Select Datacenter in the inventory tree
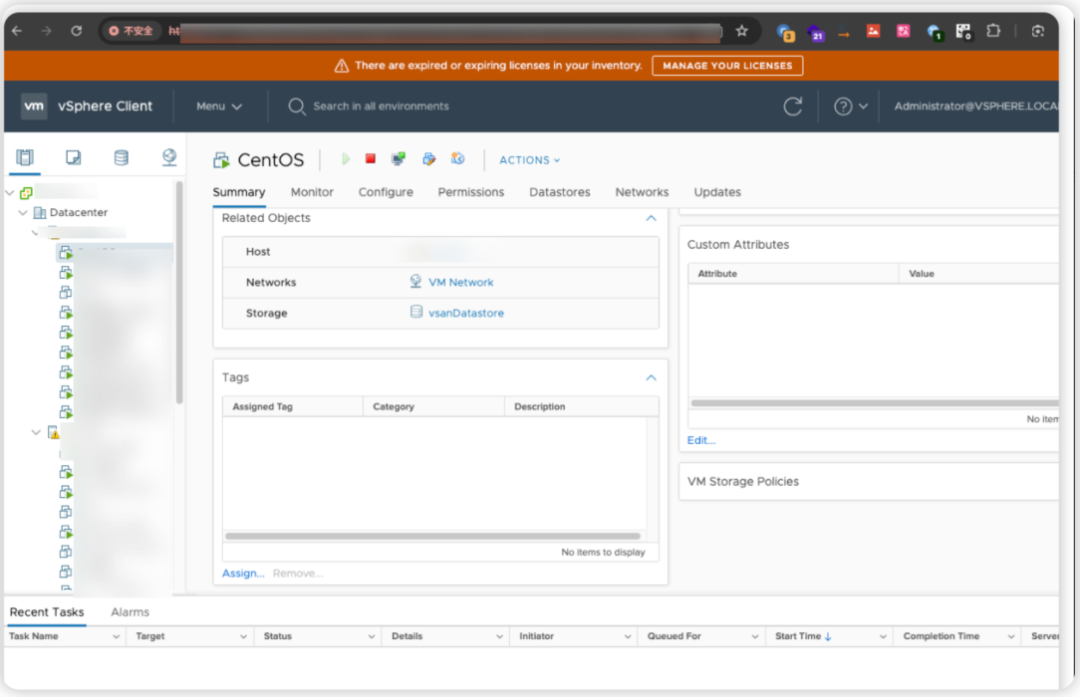 pos(79,213)
